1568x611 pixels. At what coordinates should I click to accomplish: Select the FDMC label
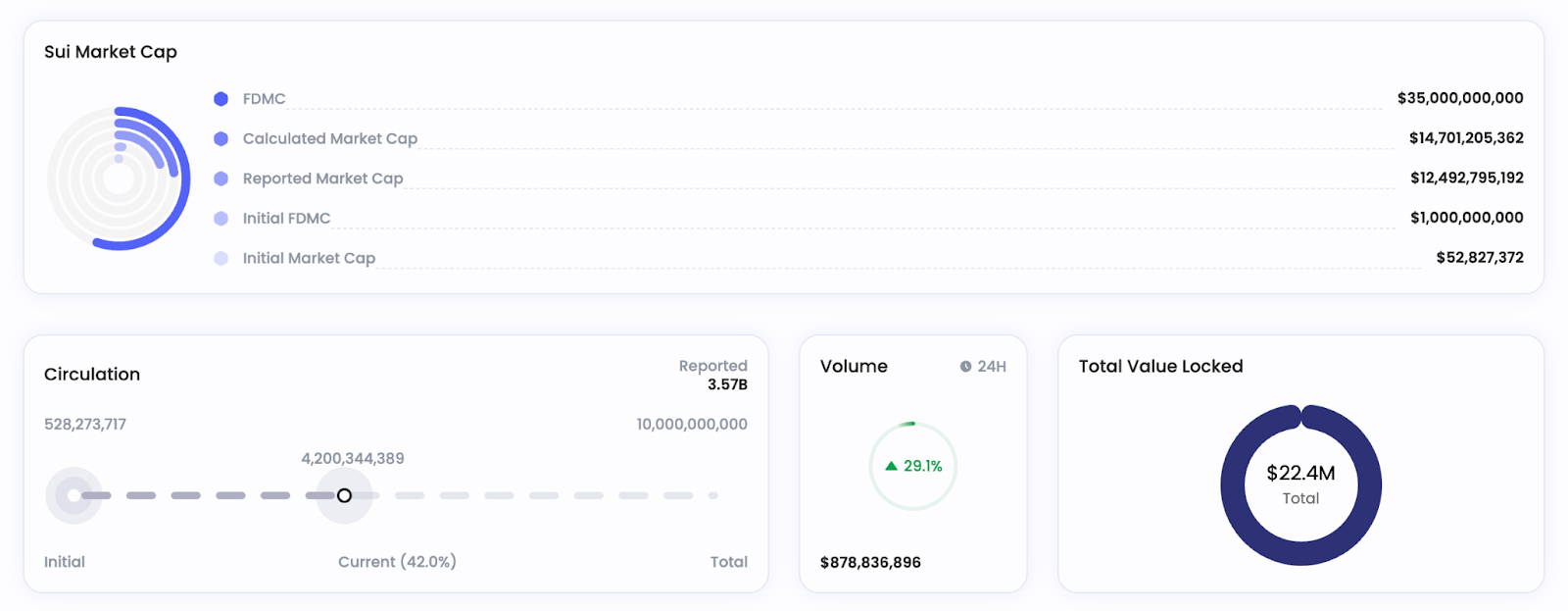pyautogui.click(x=264, y=99)
